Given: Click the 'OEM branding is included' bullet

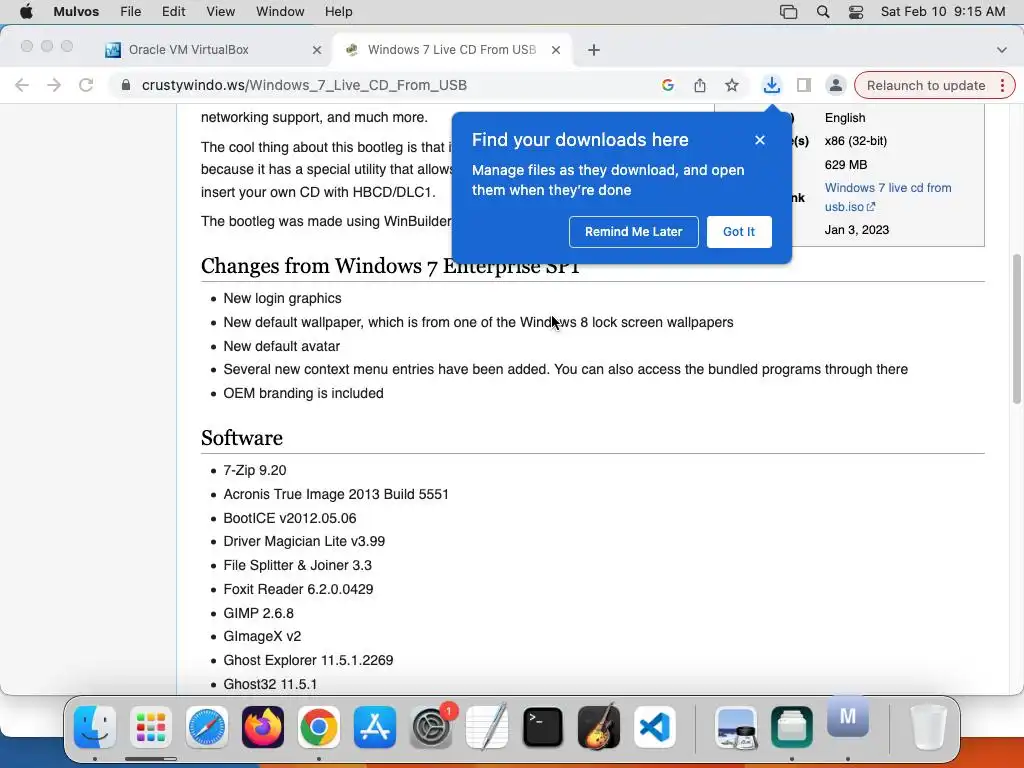Looking at the screenshot, I should 303,393.
